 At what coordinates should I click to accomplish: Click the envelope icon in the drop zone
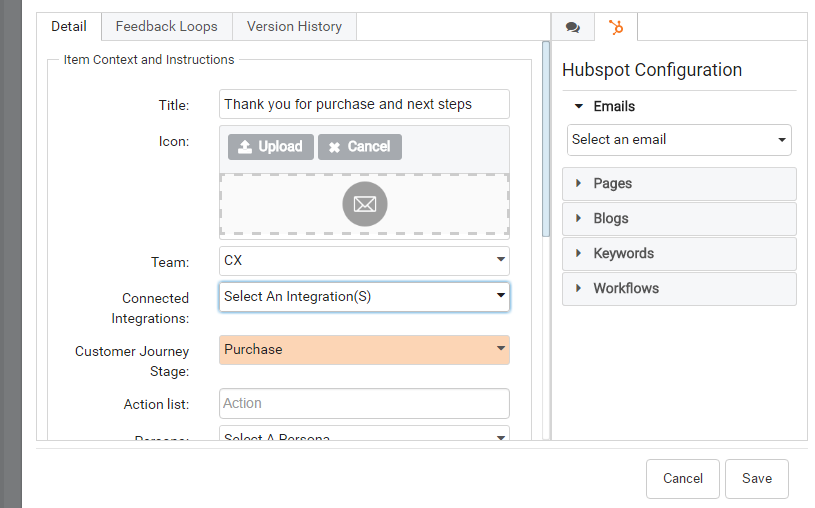tap(364, 204)
